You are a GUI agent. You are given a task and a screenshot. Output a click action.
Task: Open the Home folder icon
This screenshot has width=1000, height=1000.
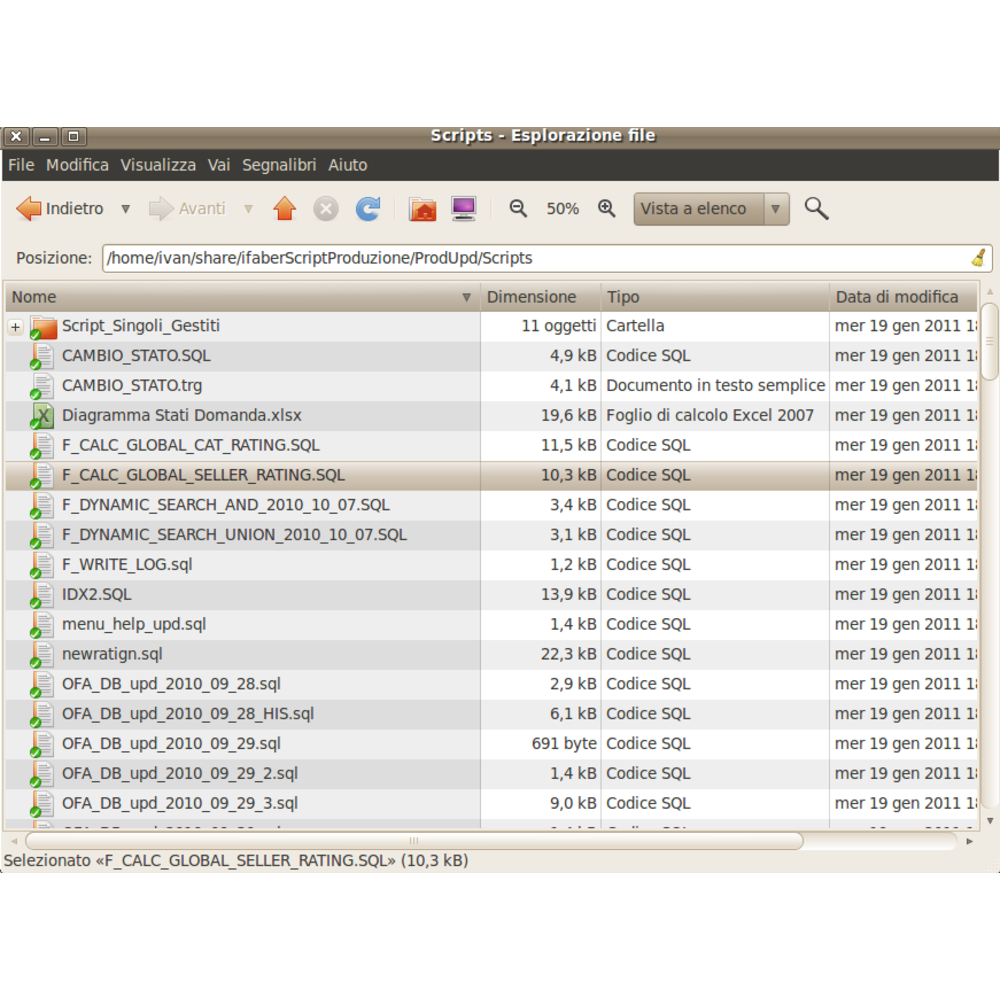click(423, 209)
